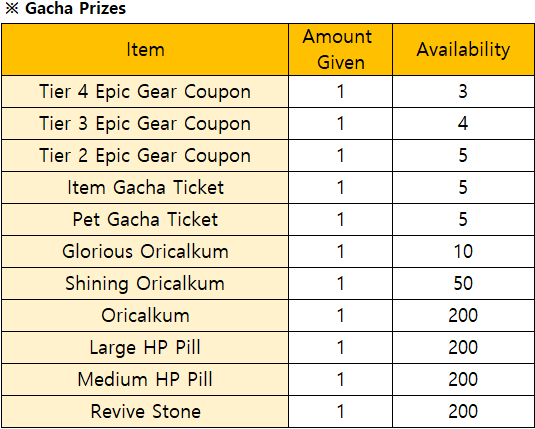Image resolution: width=535 pixels, height=429 pixels.
Task: Click the Tier 3 Epic Gear Coupon cell
Action: click(145, 124)
